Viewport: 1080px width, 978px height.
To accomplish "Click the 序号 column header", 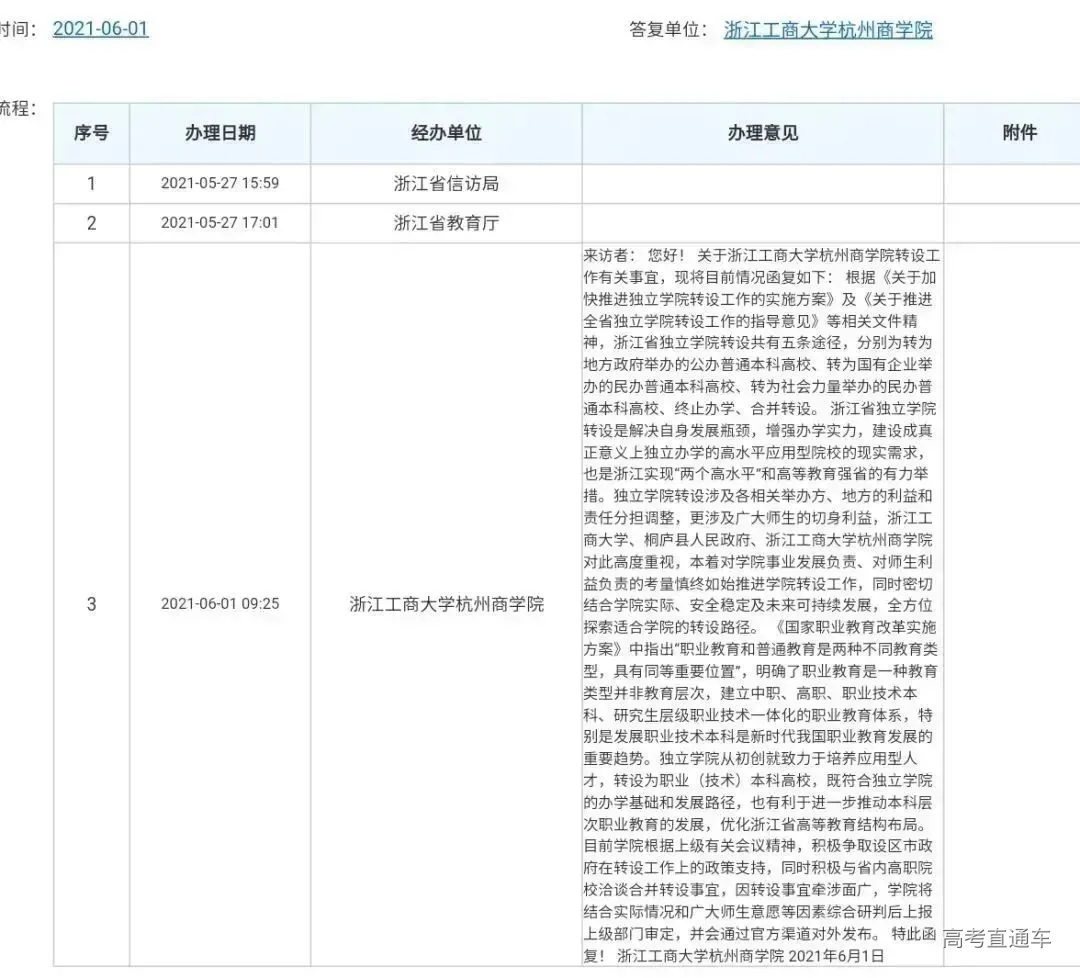I will [x=91, y=133].
